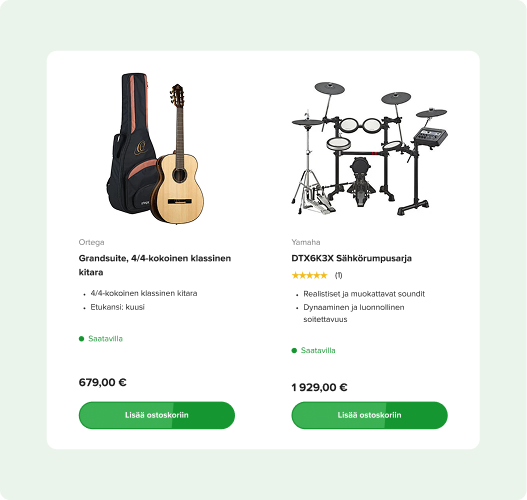
Task: Click the five-star rating icons
Action: (x=309, y=276)
